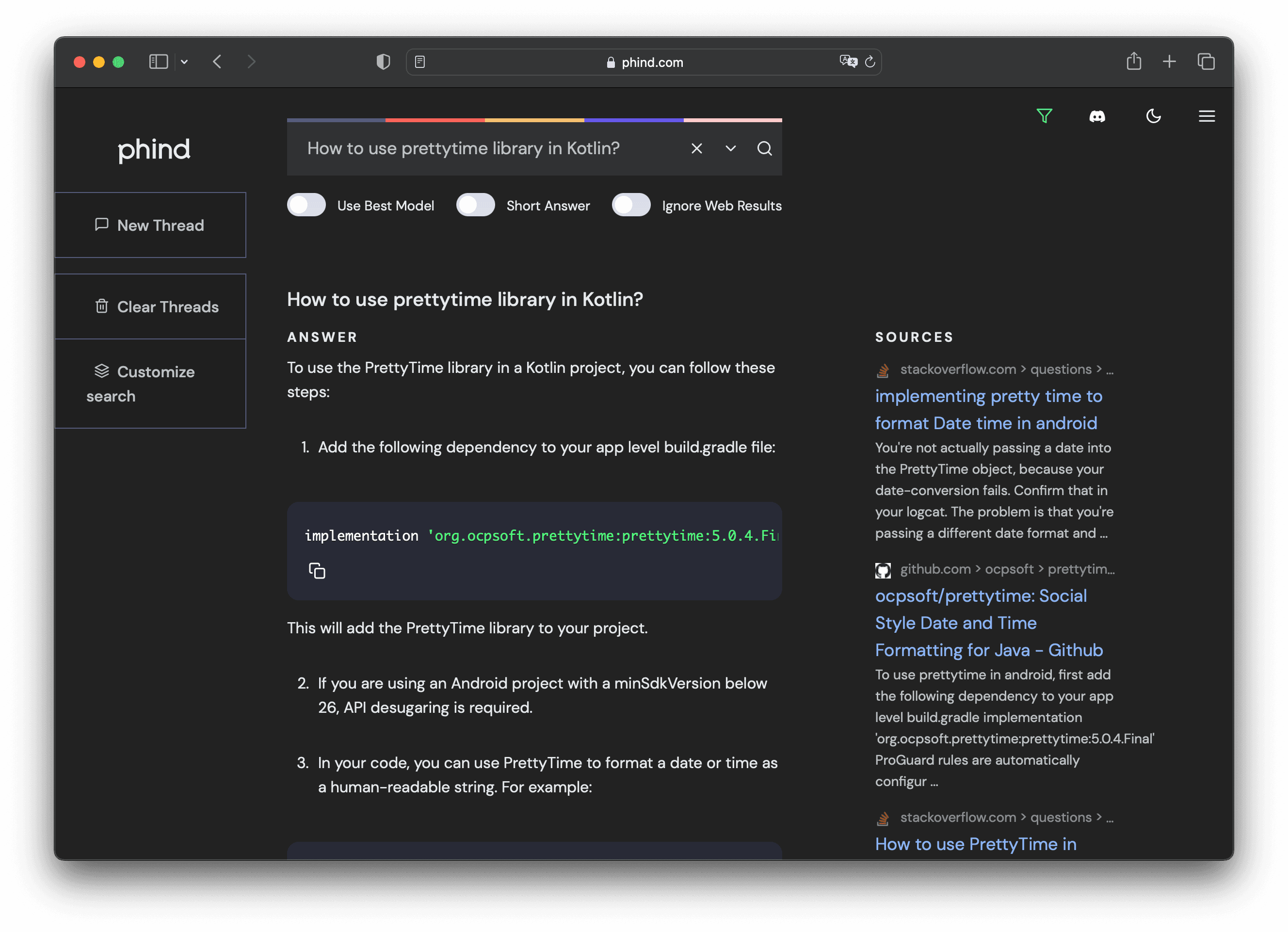Enable Short Answer toggle

click(475, 205)
